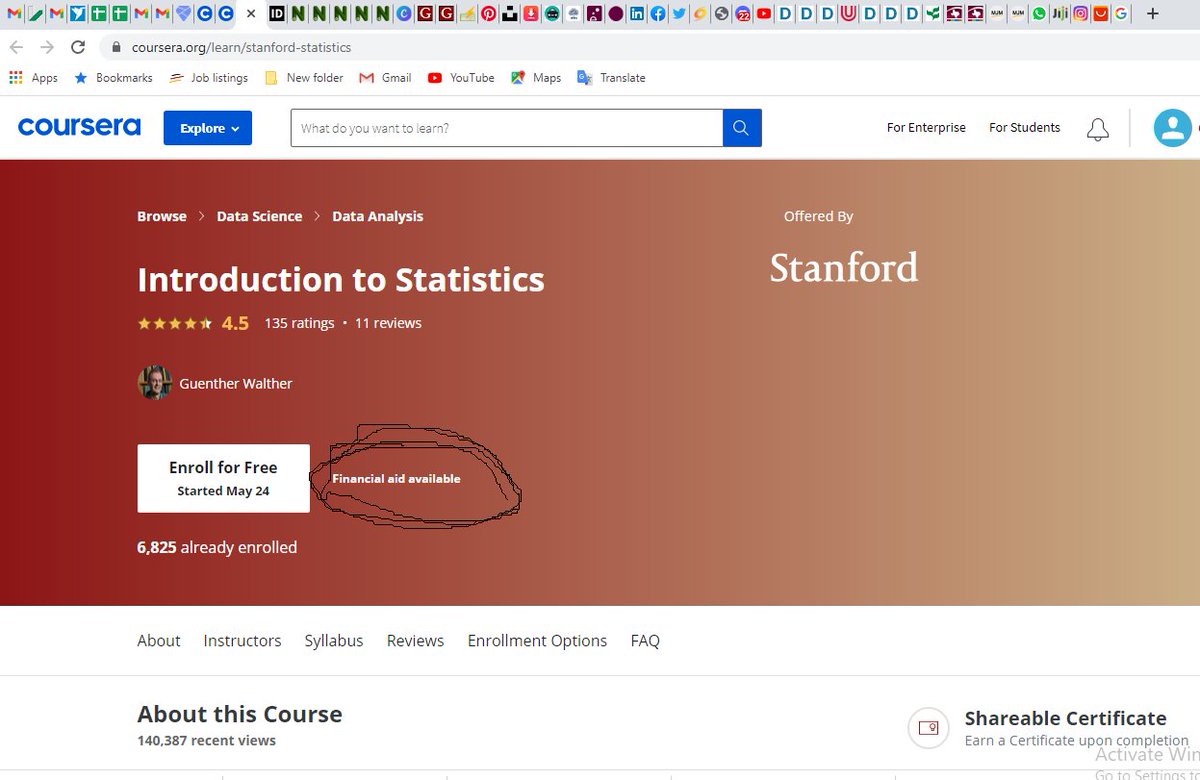Click instructor Guenther Walther's name
Image resolution: width=1200 pixels, height=780 pixels.
[x=236, y=383]
